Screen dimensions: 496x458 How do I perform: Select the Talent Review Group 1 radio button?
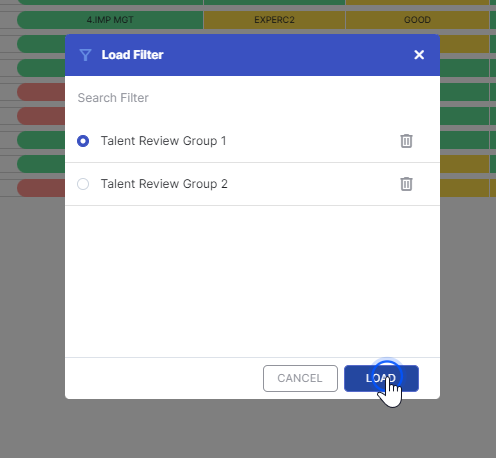point(83,141)
